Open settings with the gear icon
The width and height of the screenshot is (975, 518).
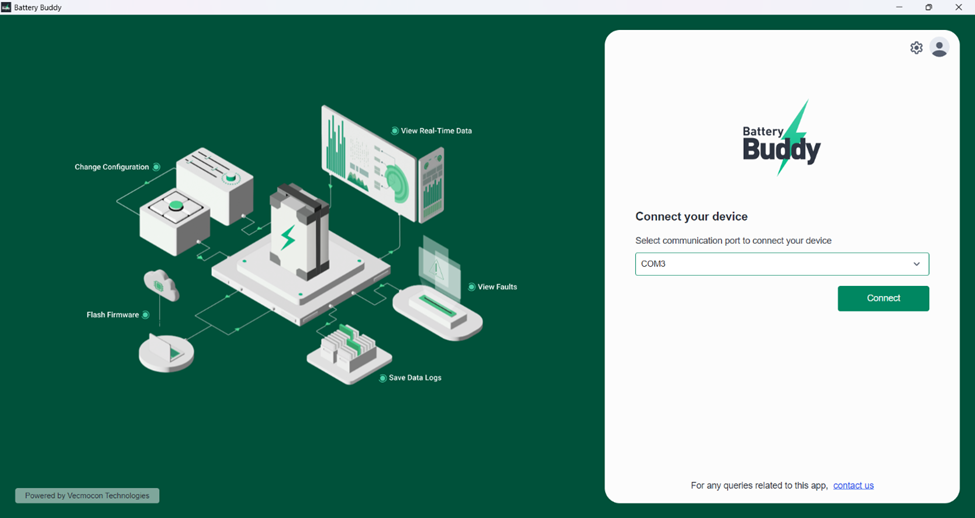coord(916,48)
